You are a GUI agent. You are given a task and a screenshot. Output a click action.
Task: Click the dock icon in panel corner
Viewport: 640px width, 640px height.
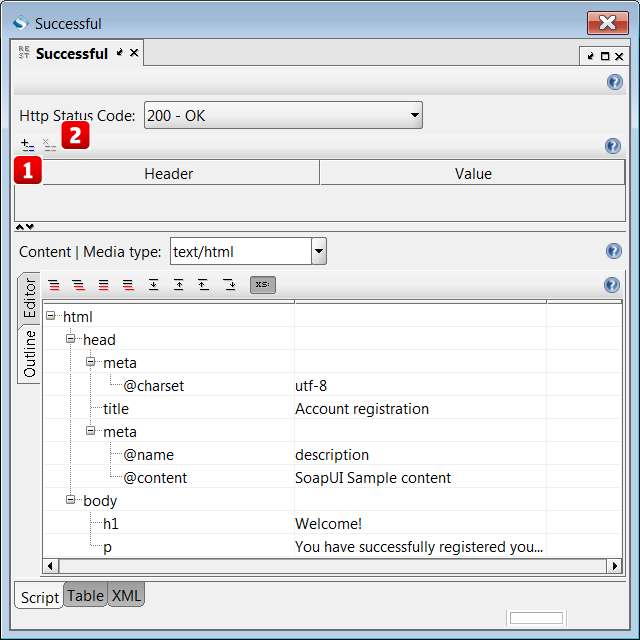pyautogui.click(x=590, y=56)
